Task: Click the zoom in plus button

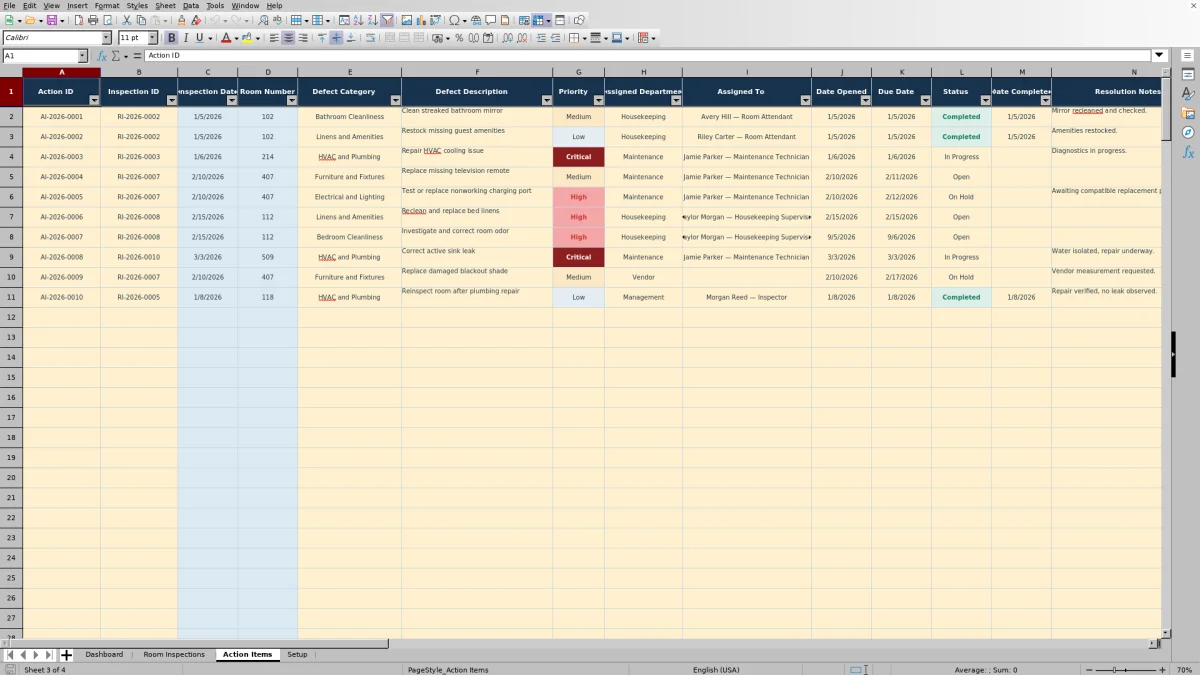Action: coord(1160,670)
